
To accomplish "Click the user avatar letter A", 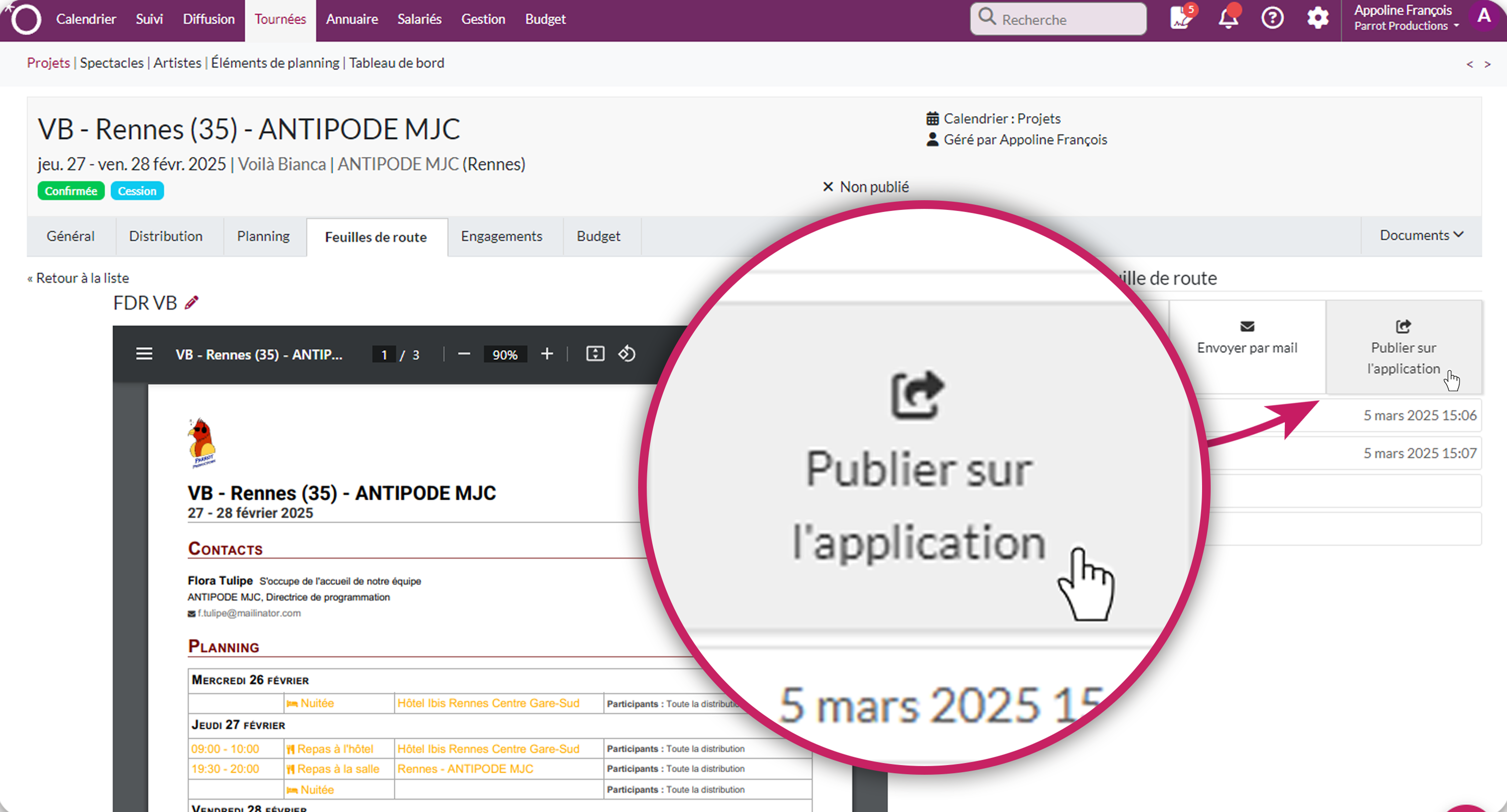I will [1484, 16].
